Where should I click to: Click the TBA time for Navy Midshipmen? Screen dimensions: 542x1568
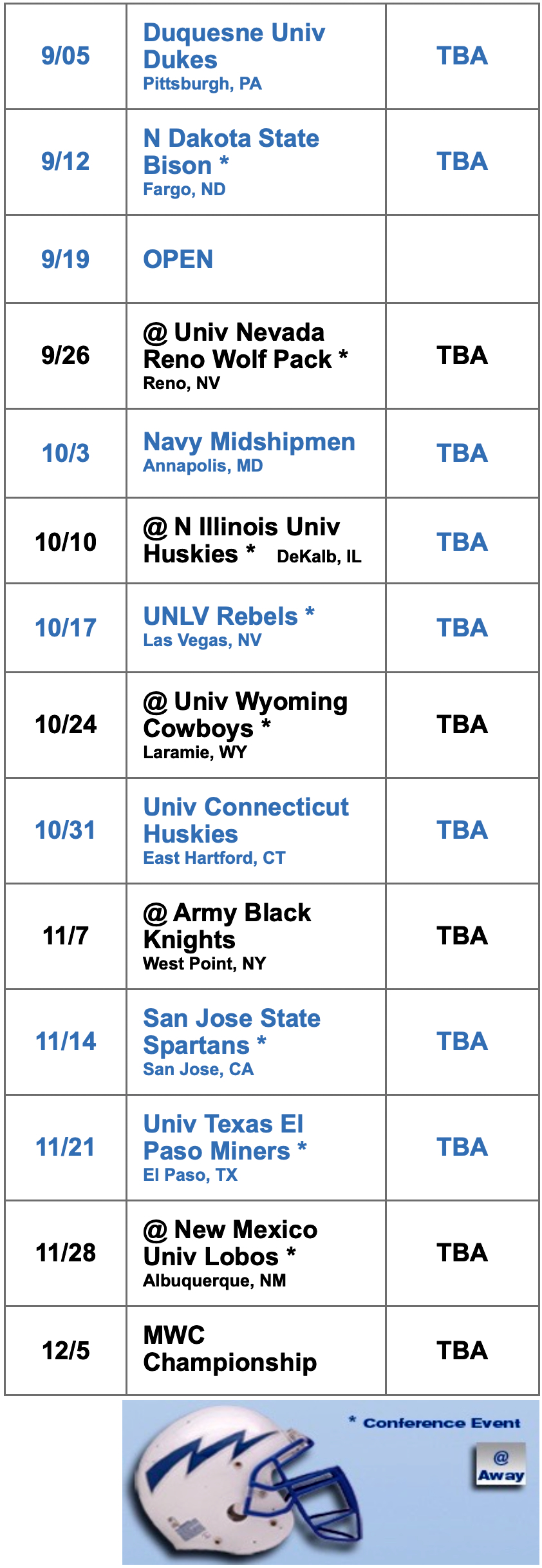click(x=462, y=454)
